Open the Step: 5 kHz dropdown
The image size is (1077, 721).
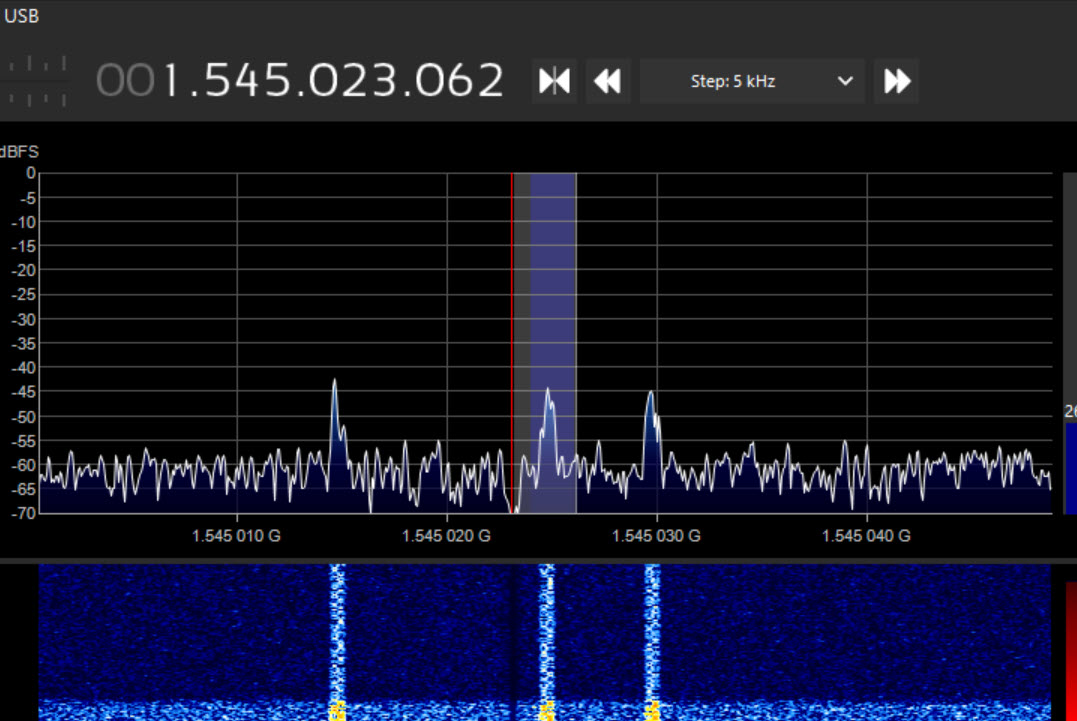(x=752, y=81)
